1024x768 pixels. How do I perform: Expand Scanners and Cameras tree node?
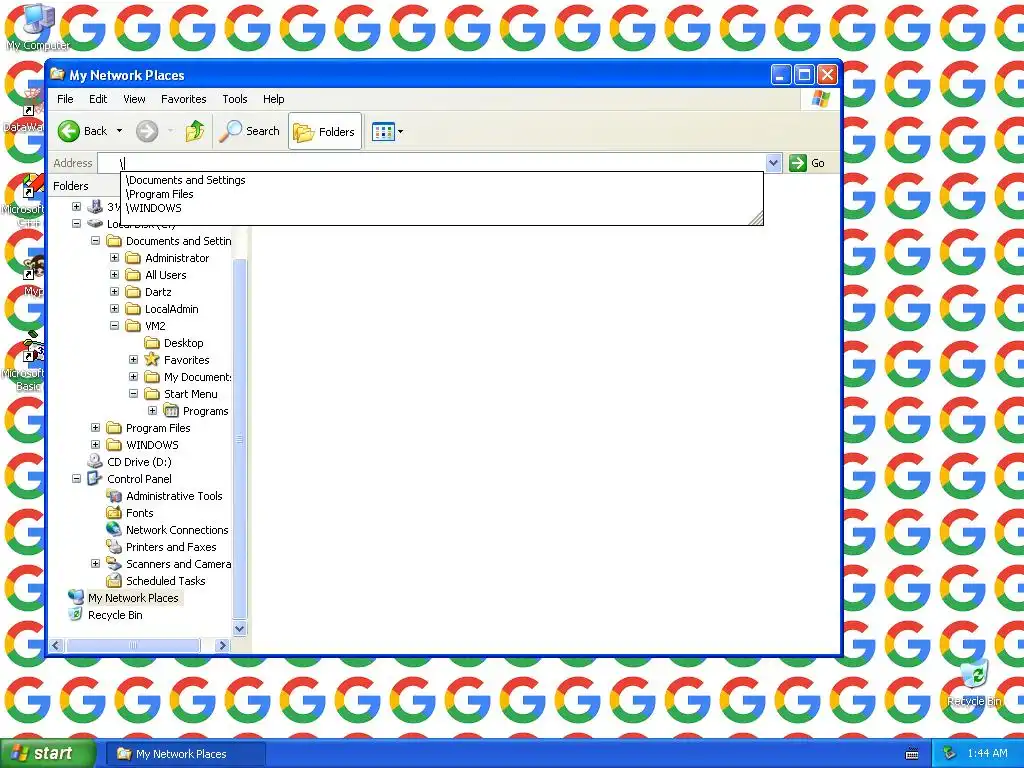pyautogui.click(x=95, y=564)
